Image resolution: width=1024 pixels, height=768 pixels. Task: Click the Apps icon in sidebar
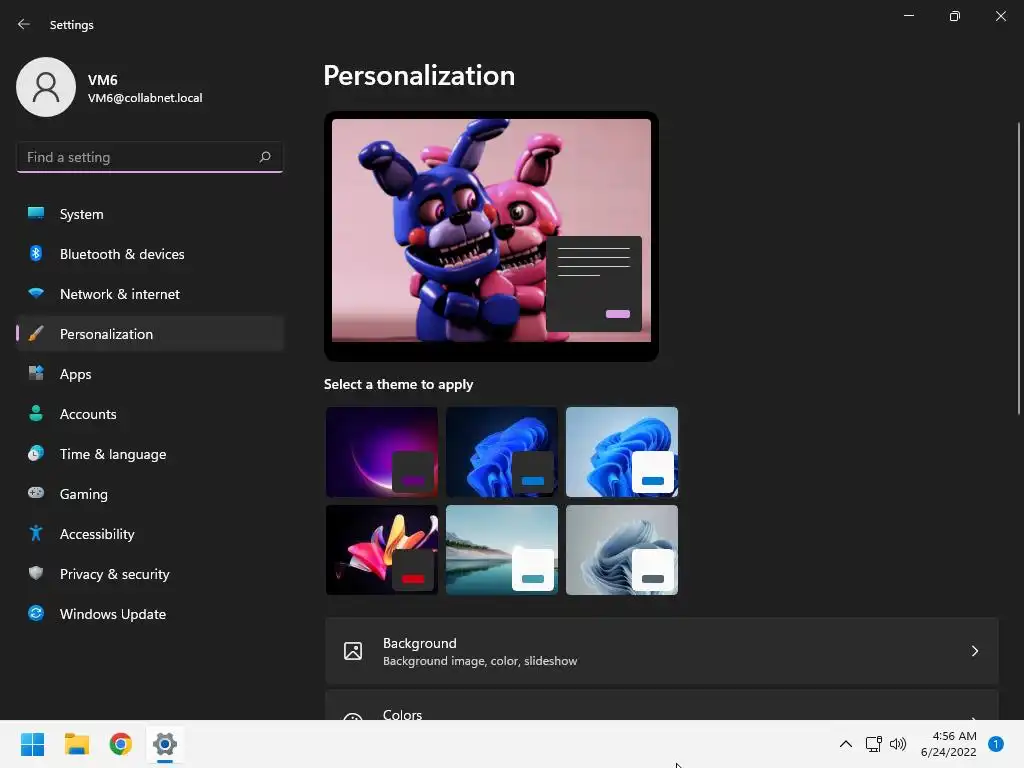pos(36,374)
